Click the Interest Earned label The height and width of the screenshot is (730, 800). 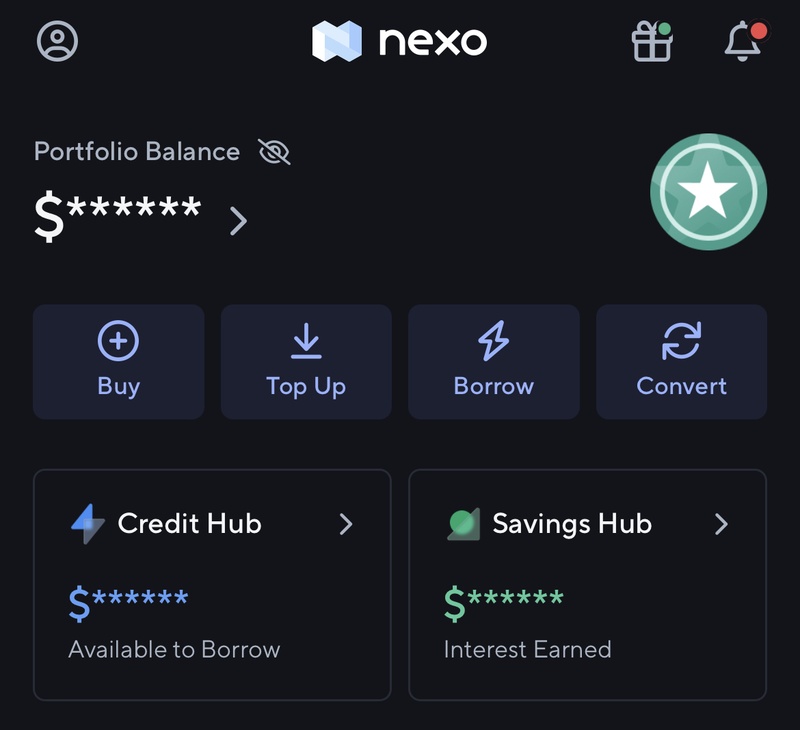point(528,649)
